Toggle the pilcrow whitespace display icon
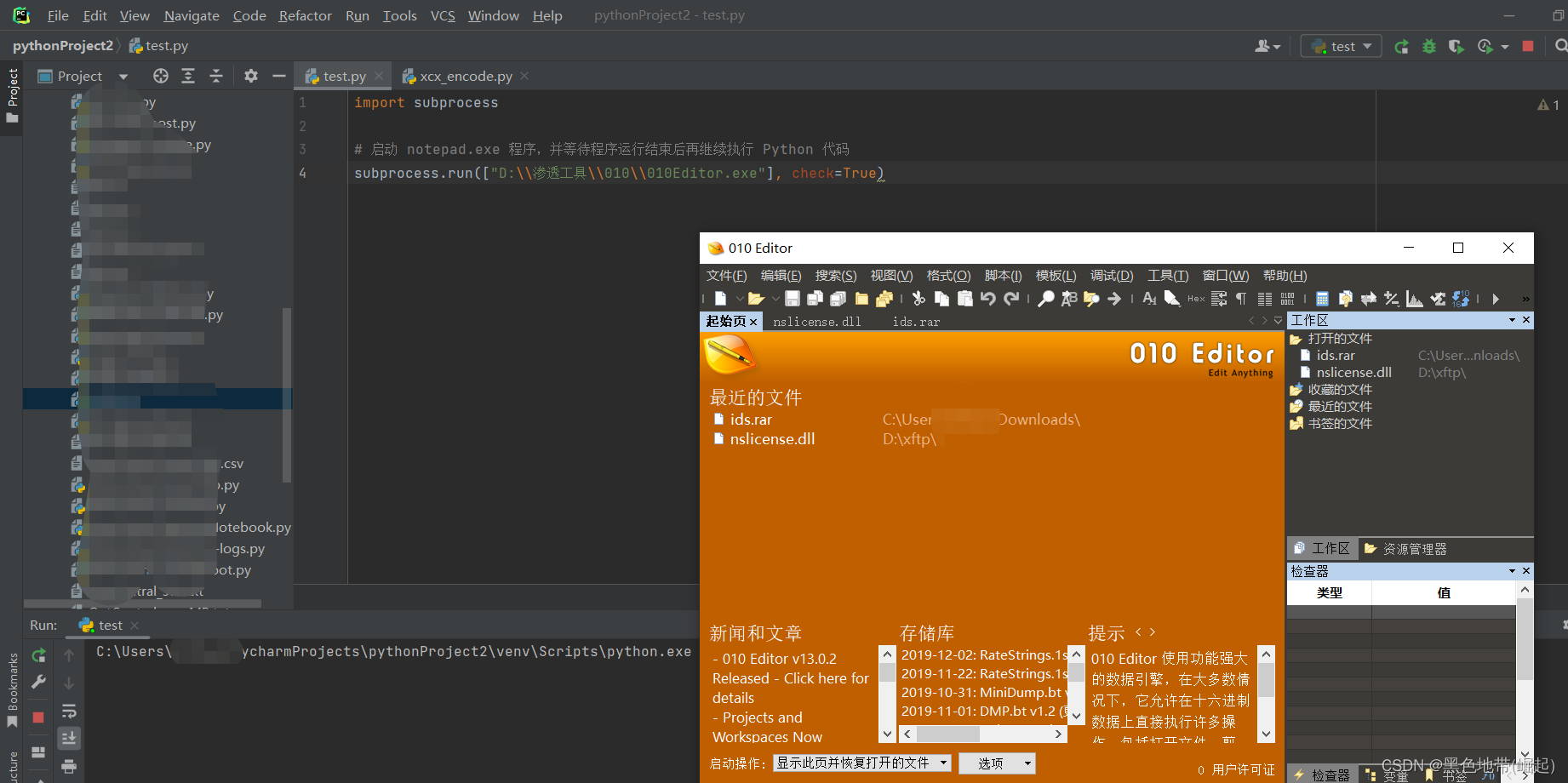This screenshot has height=783, width=1568. (x=1241, y=299)
